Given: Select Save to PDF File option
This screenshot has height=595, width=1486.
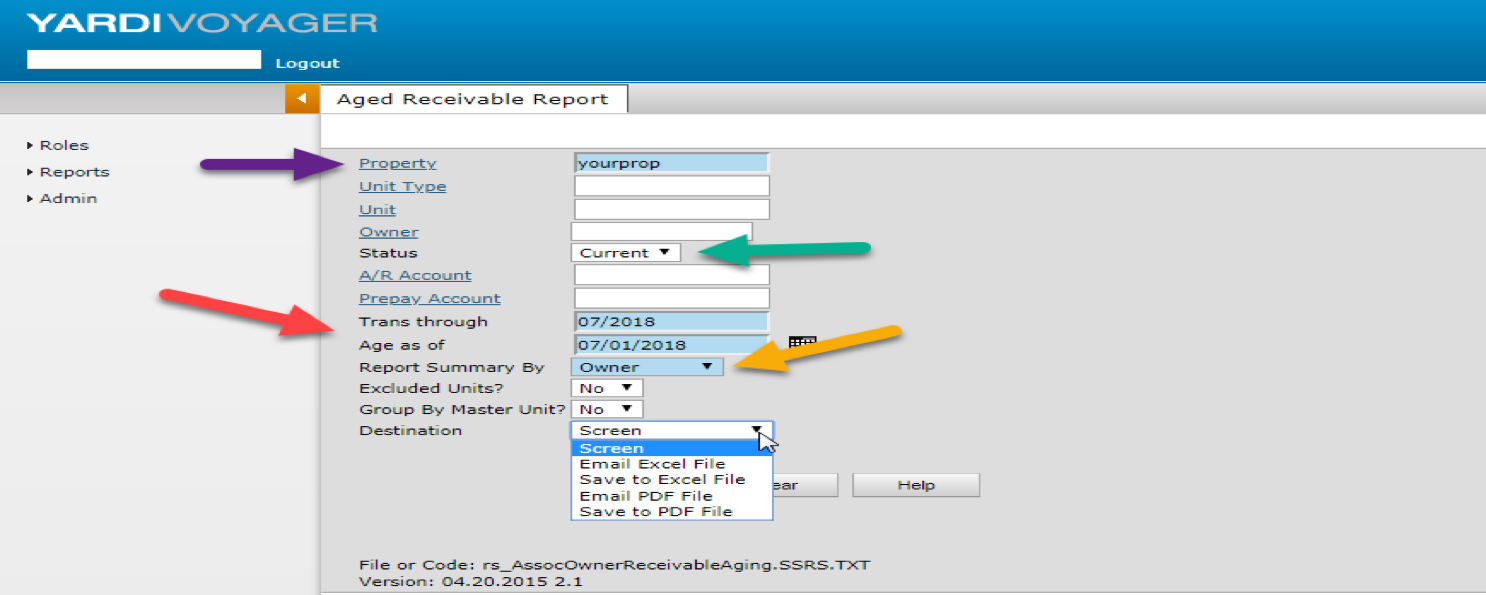Looking at the screenshot, I should pyautogui.click(x=655, y=512).
